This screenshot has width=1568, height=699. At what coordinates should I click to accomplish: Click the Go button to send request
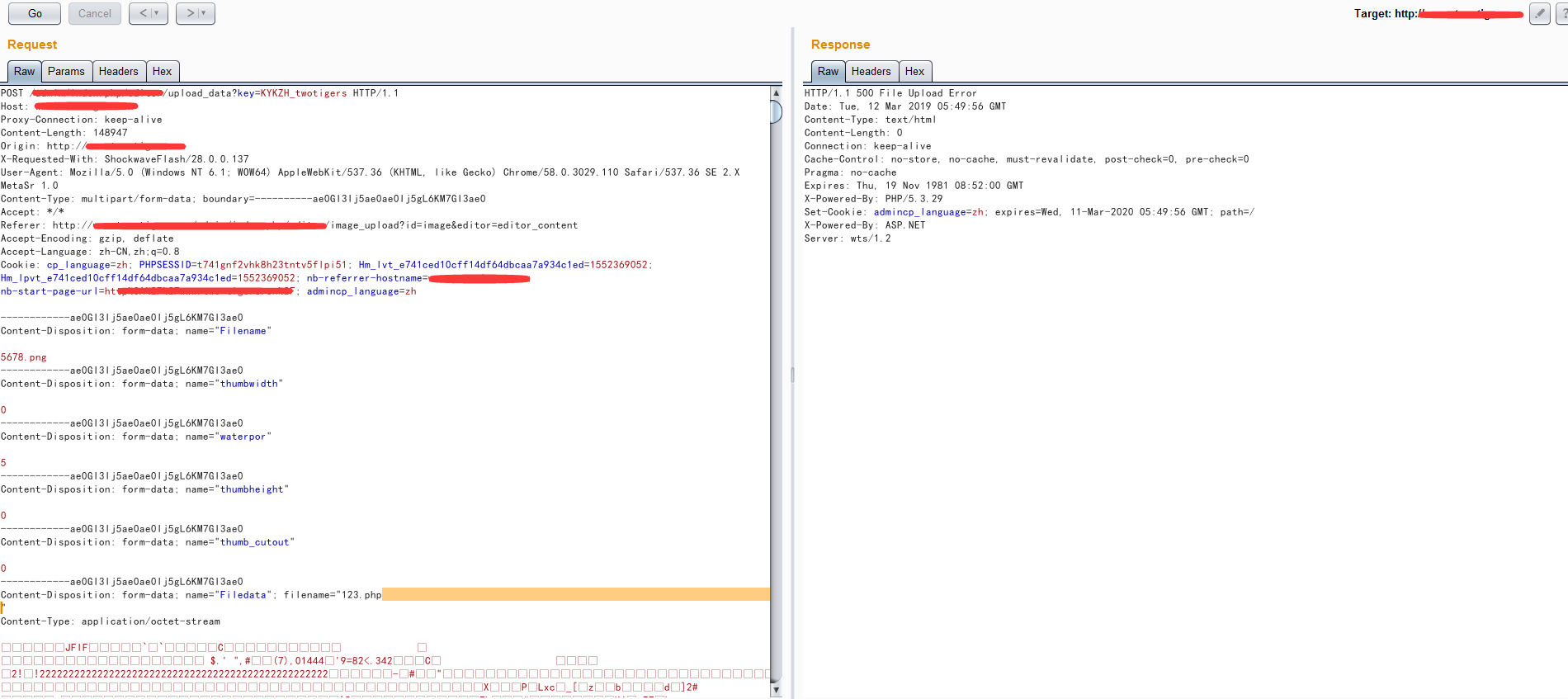pos(35,13)
